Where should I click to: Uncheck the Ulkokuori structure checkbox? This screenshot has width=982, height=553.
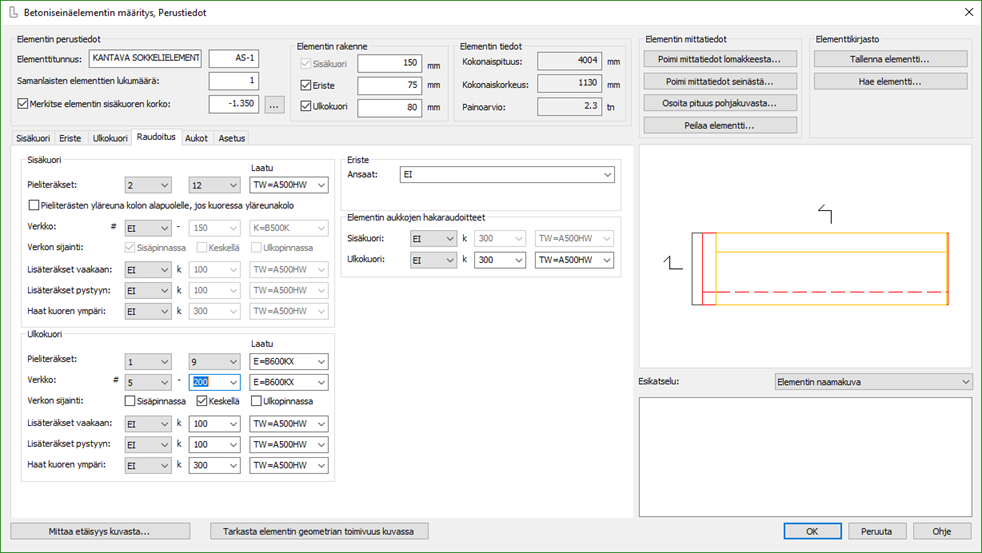pyautogui.click(x=308, y=108)
